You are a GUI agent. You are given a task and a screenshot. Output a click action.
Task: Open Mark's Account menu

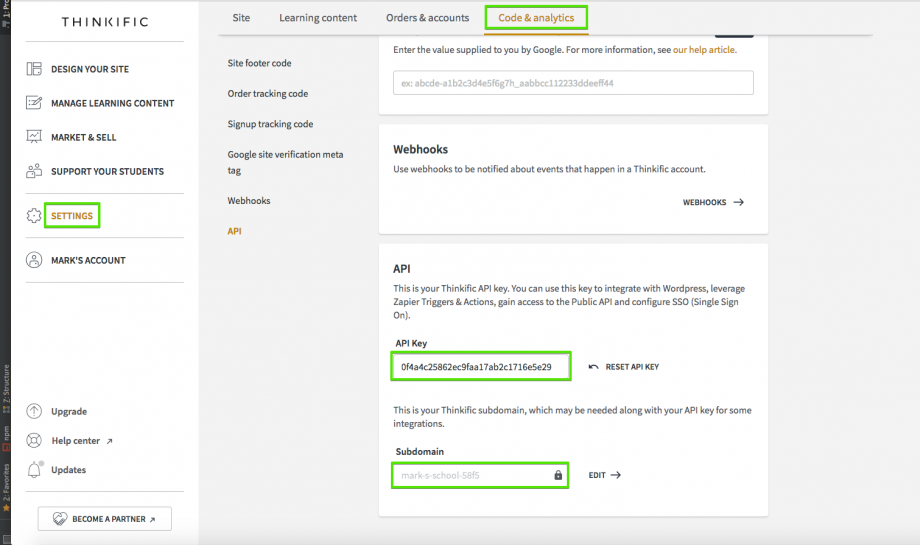[x=88, y=260]
